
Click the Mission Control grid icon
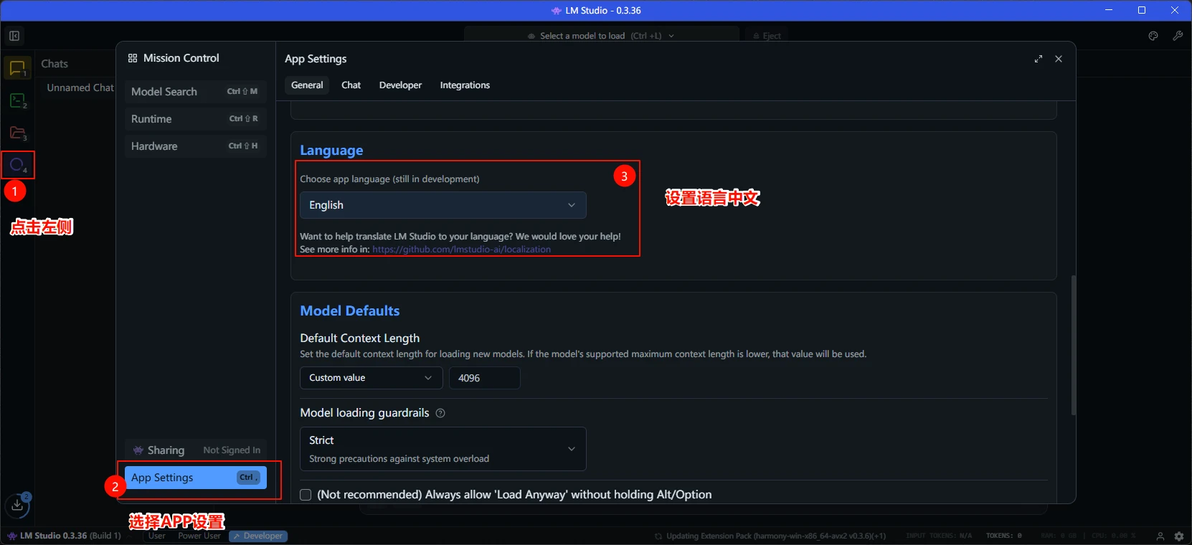132,59
